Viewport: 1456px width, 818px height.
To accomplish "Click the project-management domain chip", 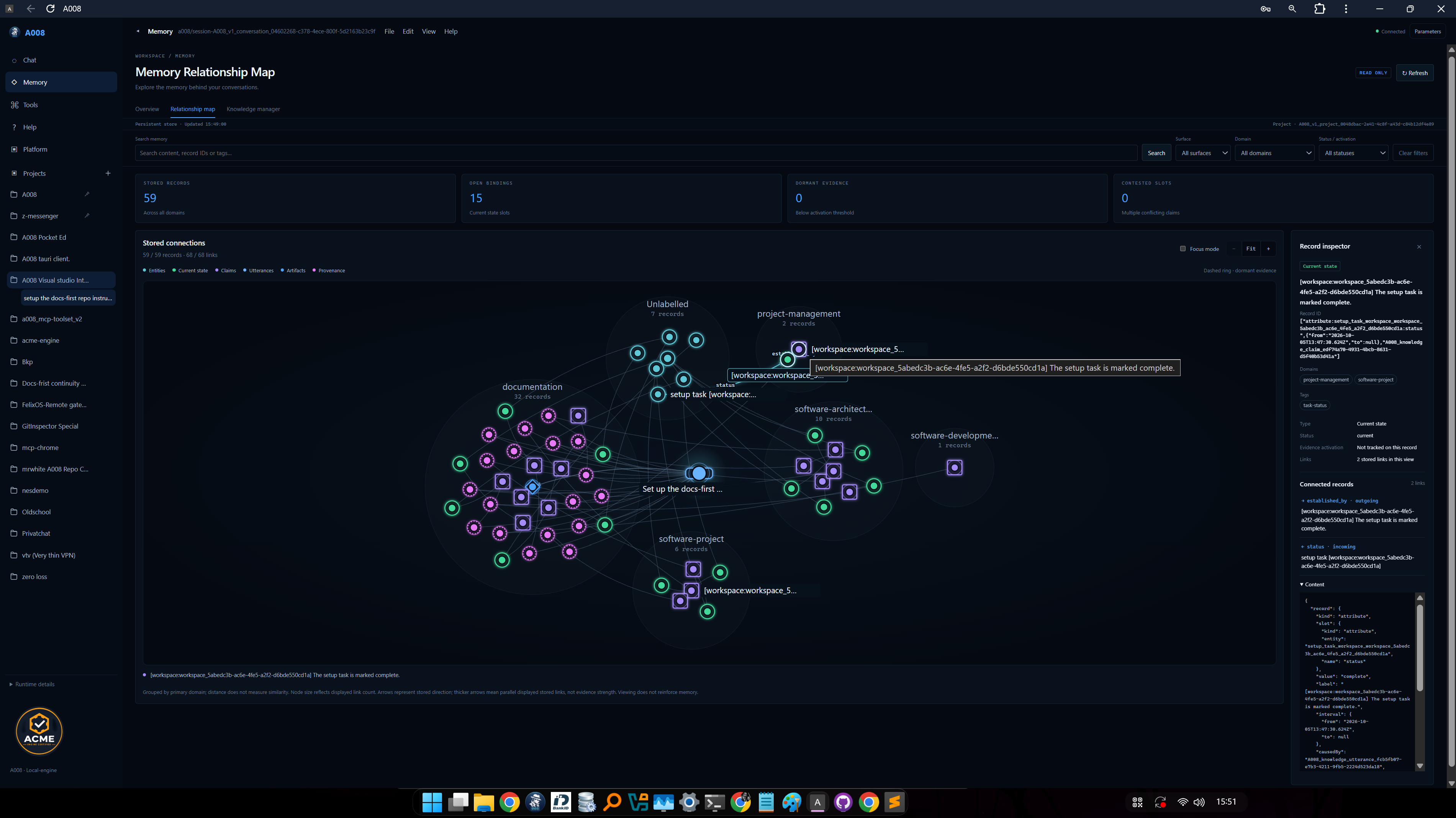I will click(1325, 380).
